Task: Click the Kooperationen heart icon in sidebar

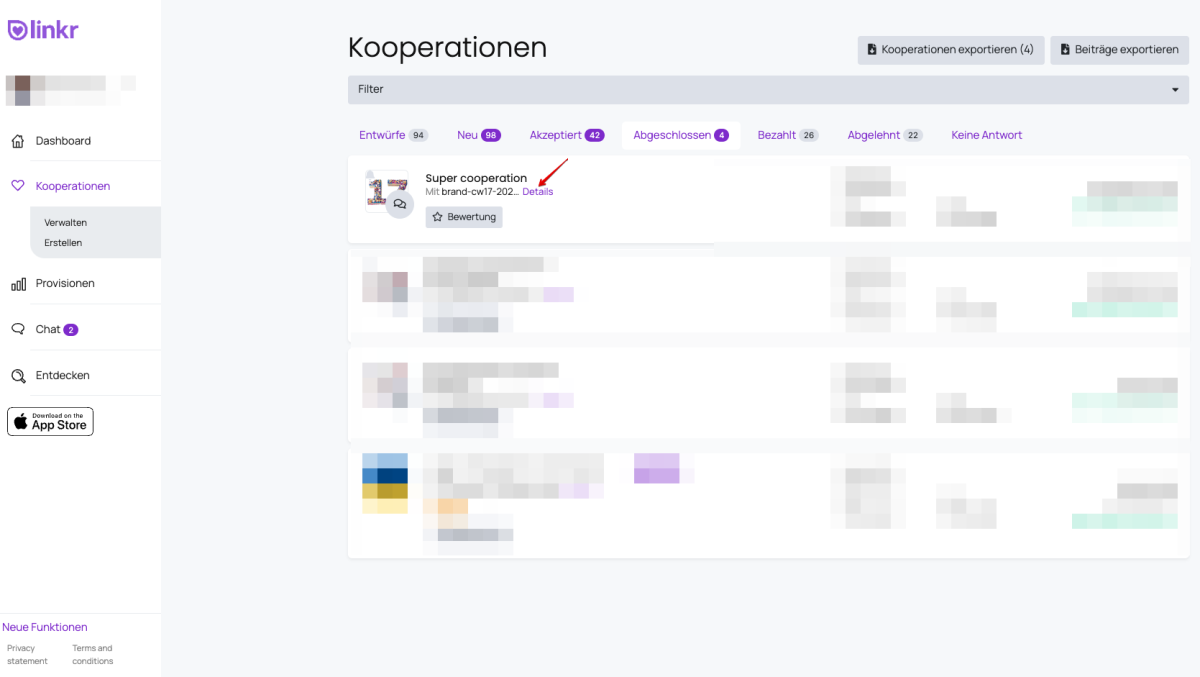Action: [x=18, y=186]
